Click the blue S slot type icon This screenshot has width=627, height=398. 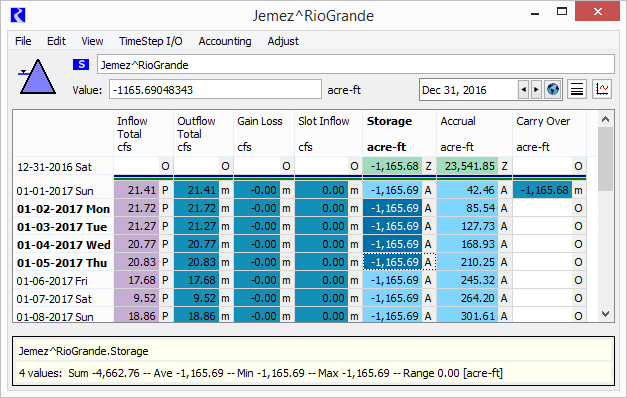point(81,64)
